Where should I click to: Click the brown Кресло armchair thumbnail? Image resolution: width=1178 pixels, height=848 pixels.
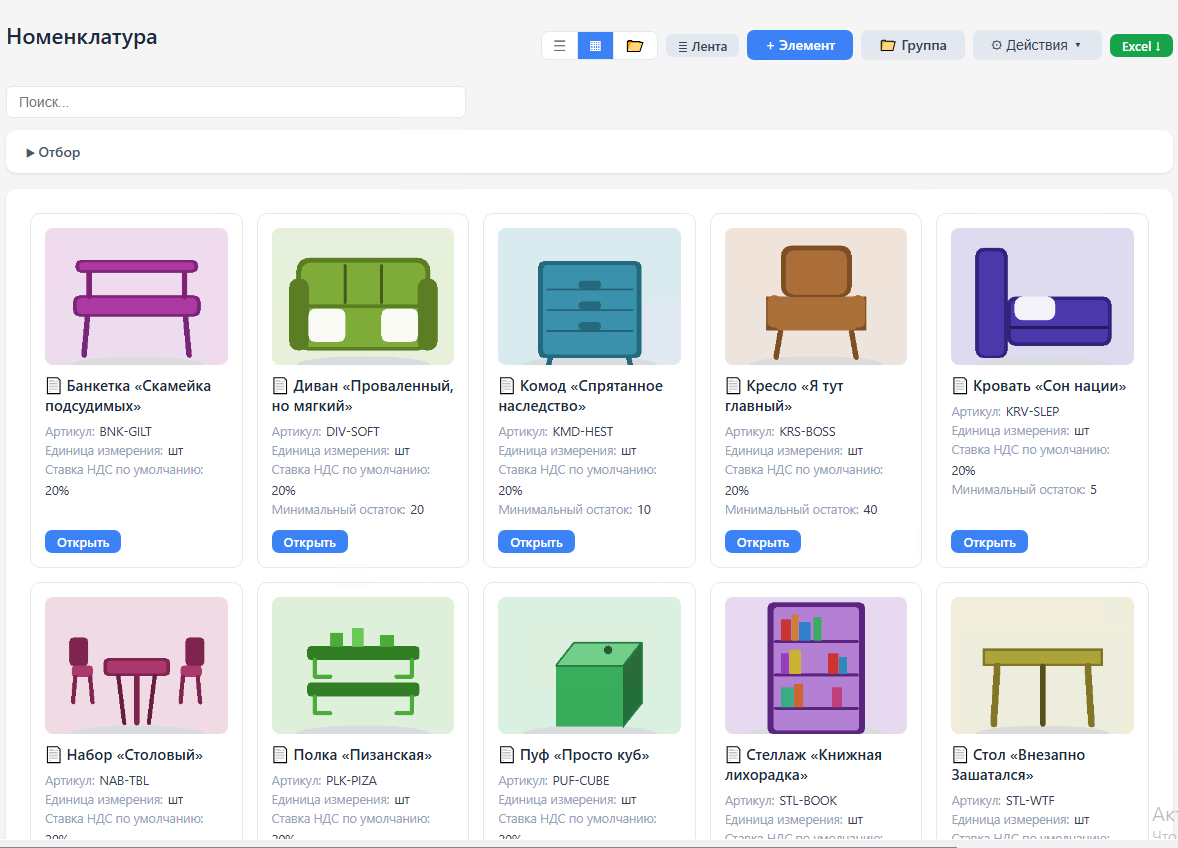[816, 297]
